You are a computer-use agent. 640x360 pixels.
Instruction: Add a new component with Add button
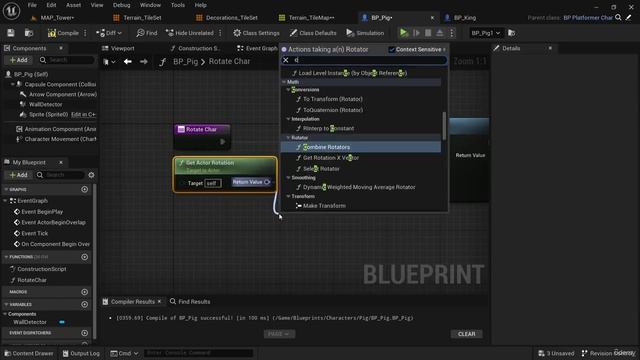point(19,60)
